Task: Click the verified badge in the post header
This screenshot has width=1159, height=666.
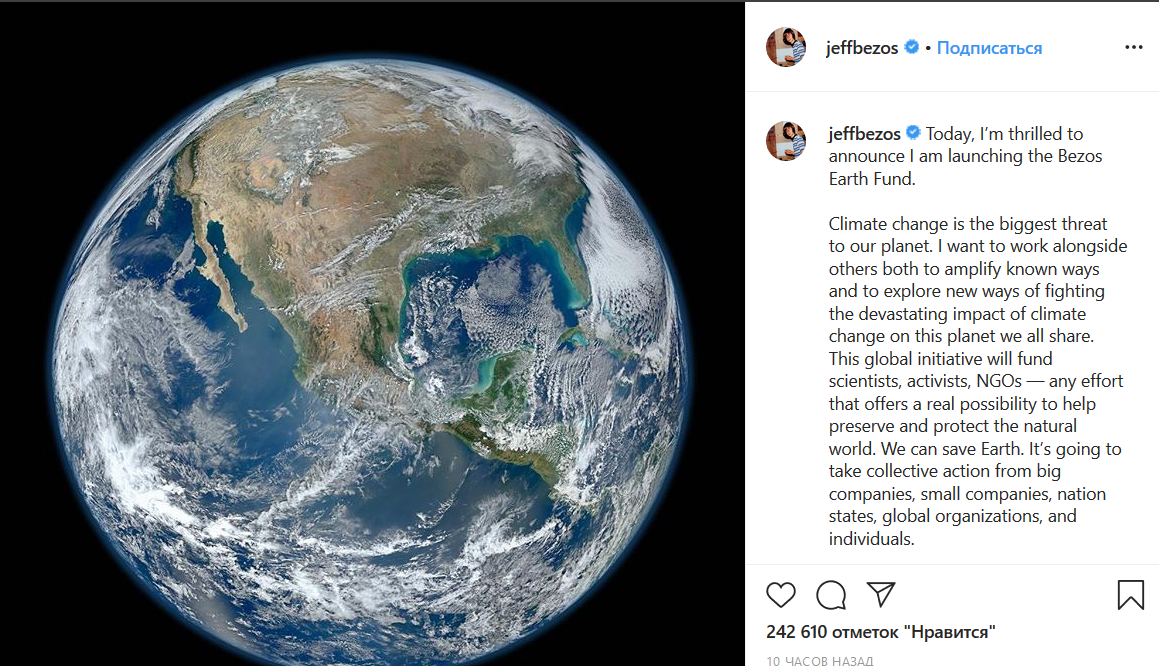Action: (x=912, y=47)
